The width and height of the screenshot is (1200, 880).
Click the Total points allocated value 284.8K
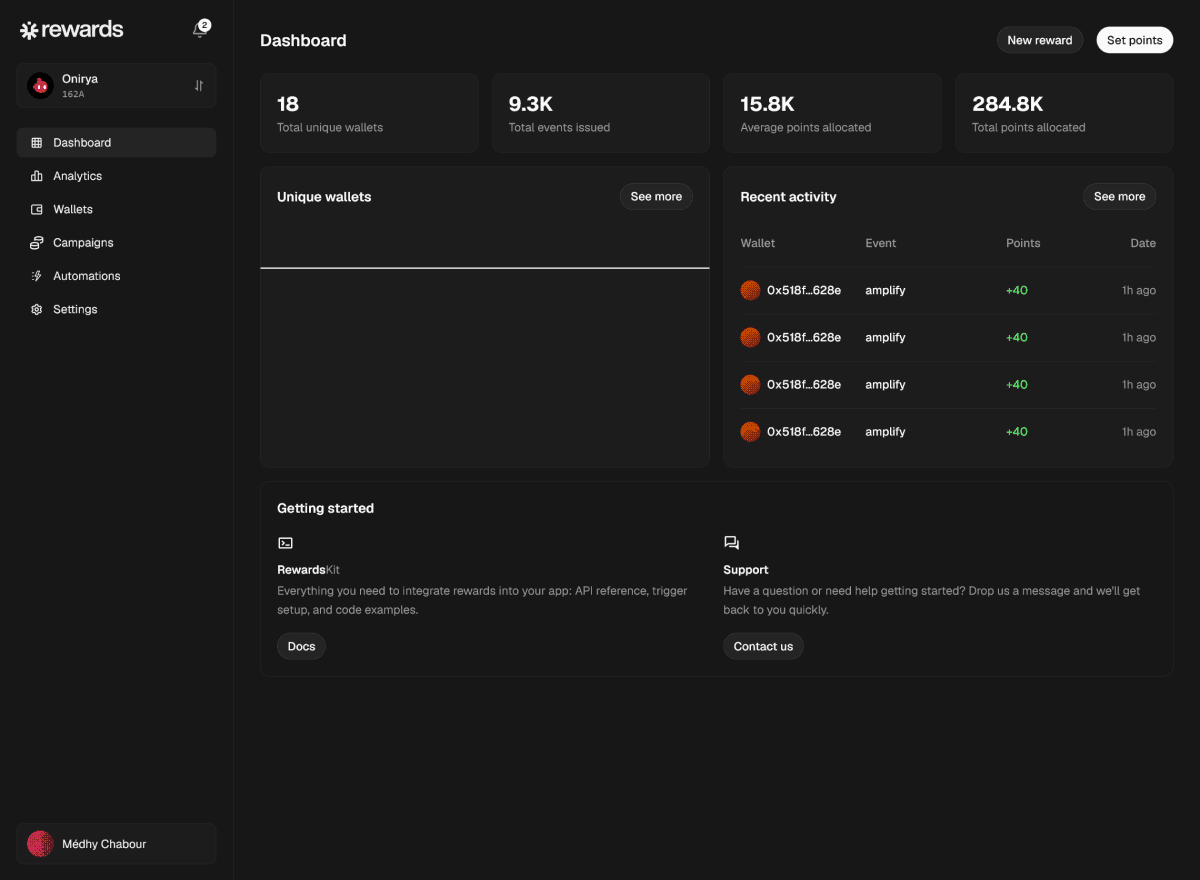coord(1008,104)
